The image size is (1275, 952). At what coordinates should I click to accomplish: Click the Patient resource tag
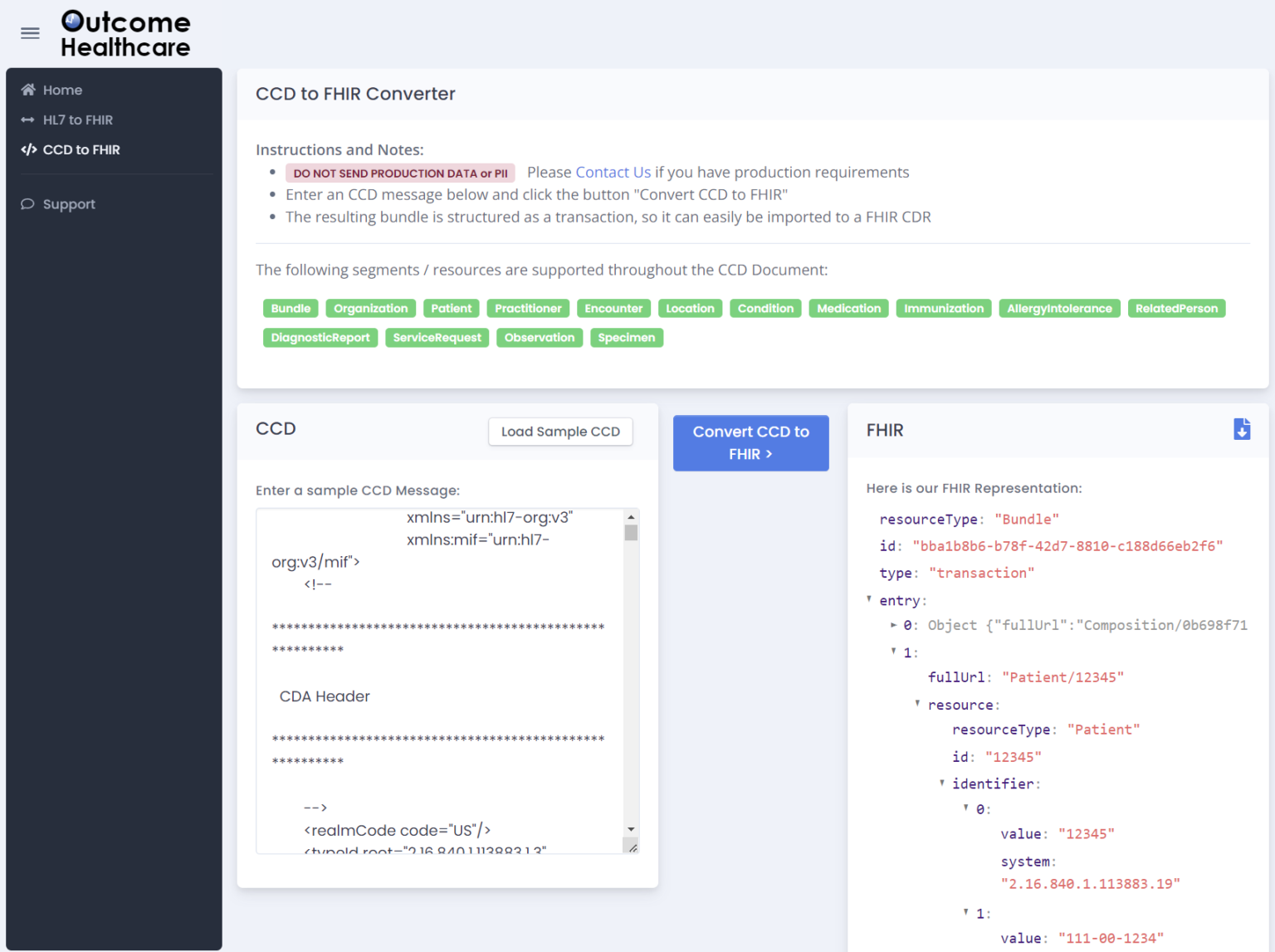point(451,308)
